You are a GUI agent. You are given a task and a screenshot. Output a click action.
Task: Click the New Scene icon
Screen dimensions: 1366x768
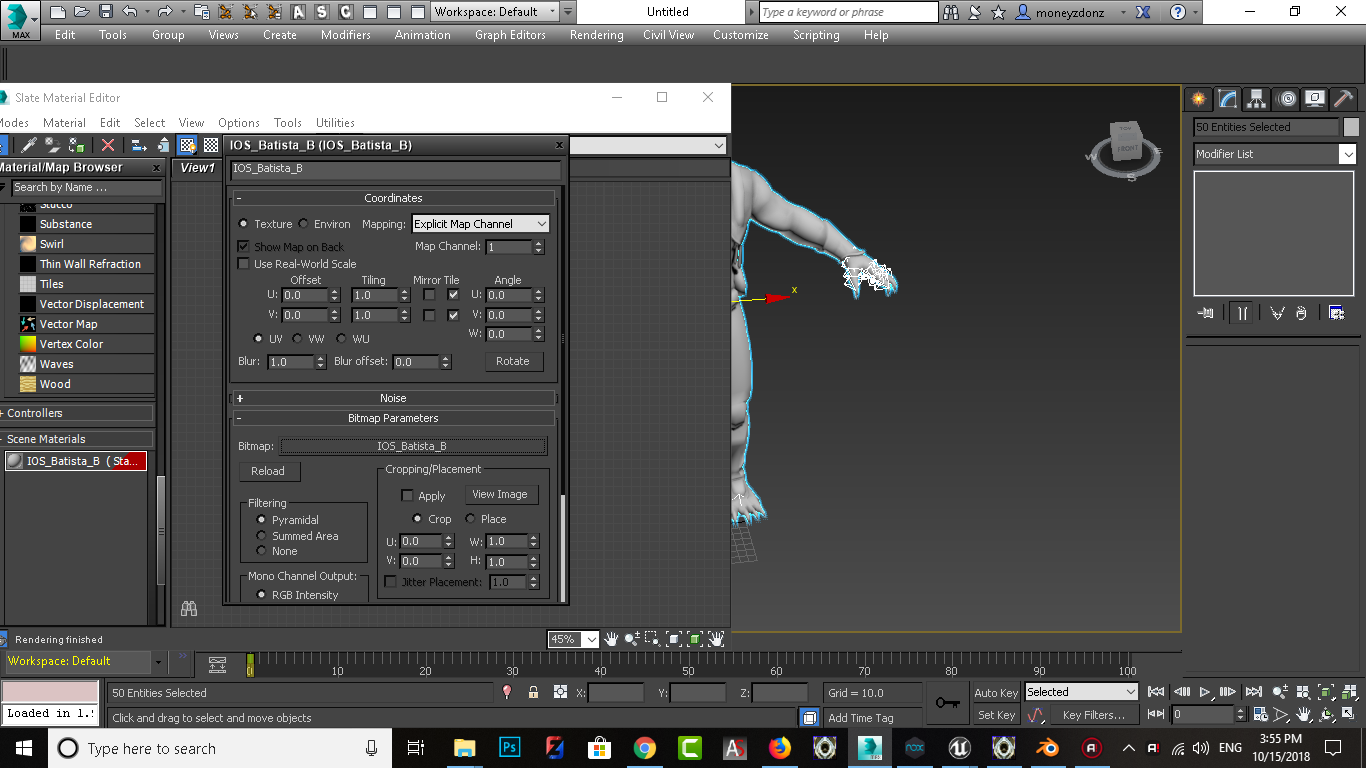point(58,12)
